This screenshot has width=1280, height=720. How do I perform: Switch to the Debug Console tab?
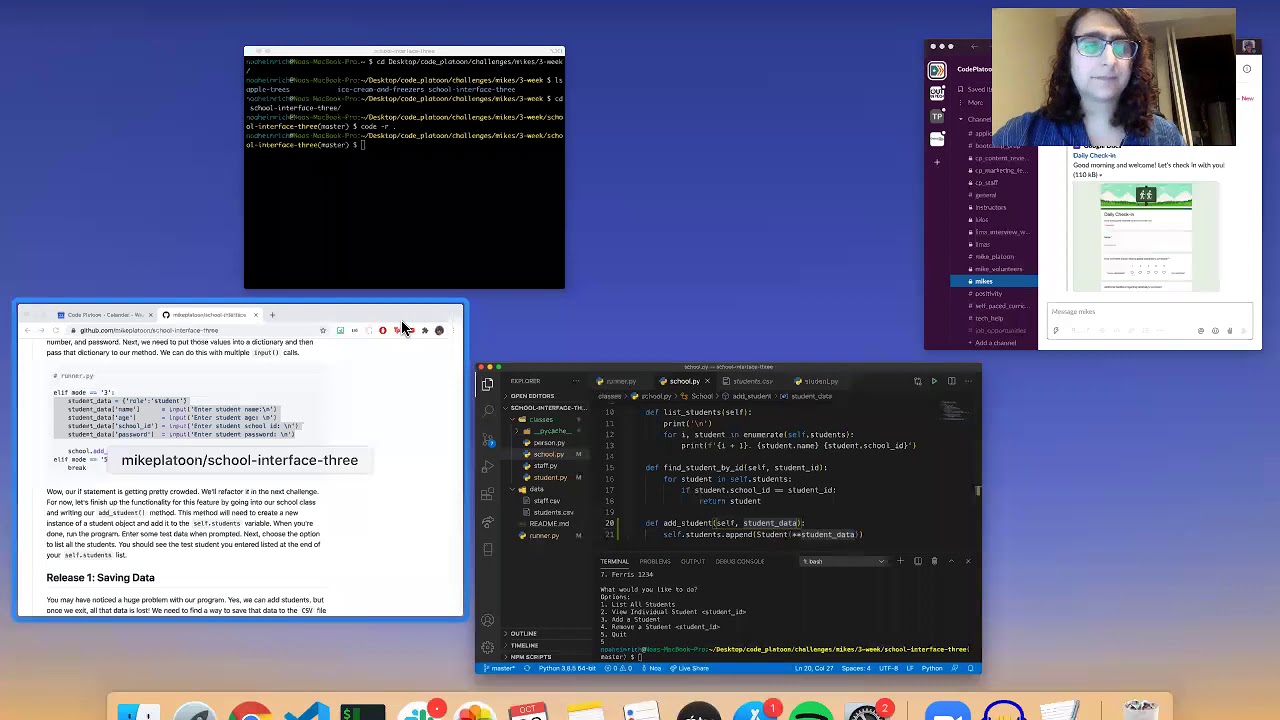(x=740, y=561)
